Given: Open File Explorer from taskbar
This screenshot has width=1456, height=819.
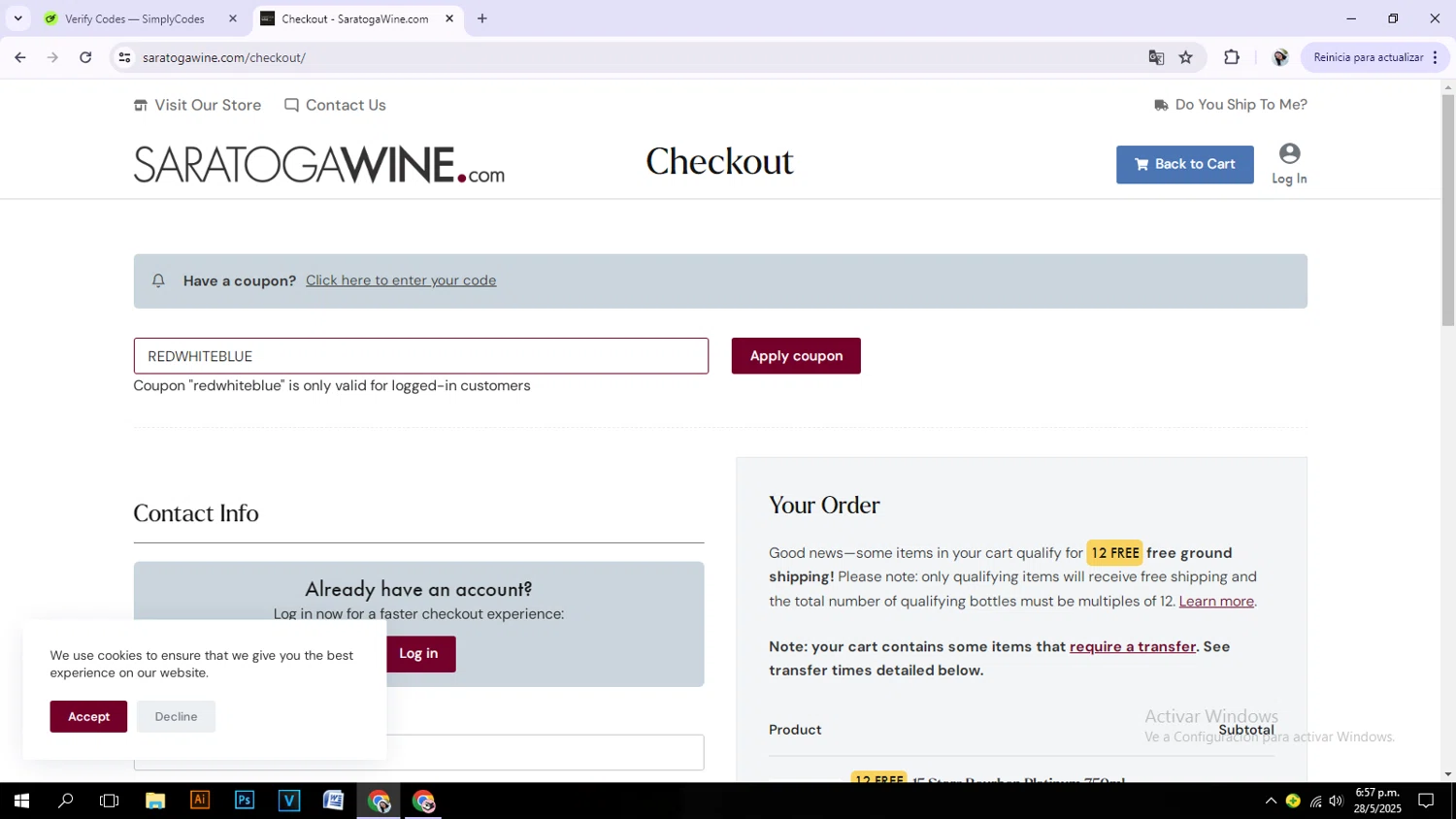Looking at the screenshot, I should [155, 801].
